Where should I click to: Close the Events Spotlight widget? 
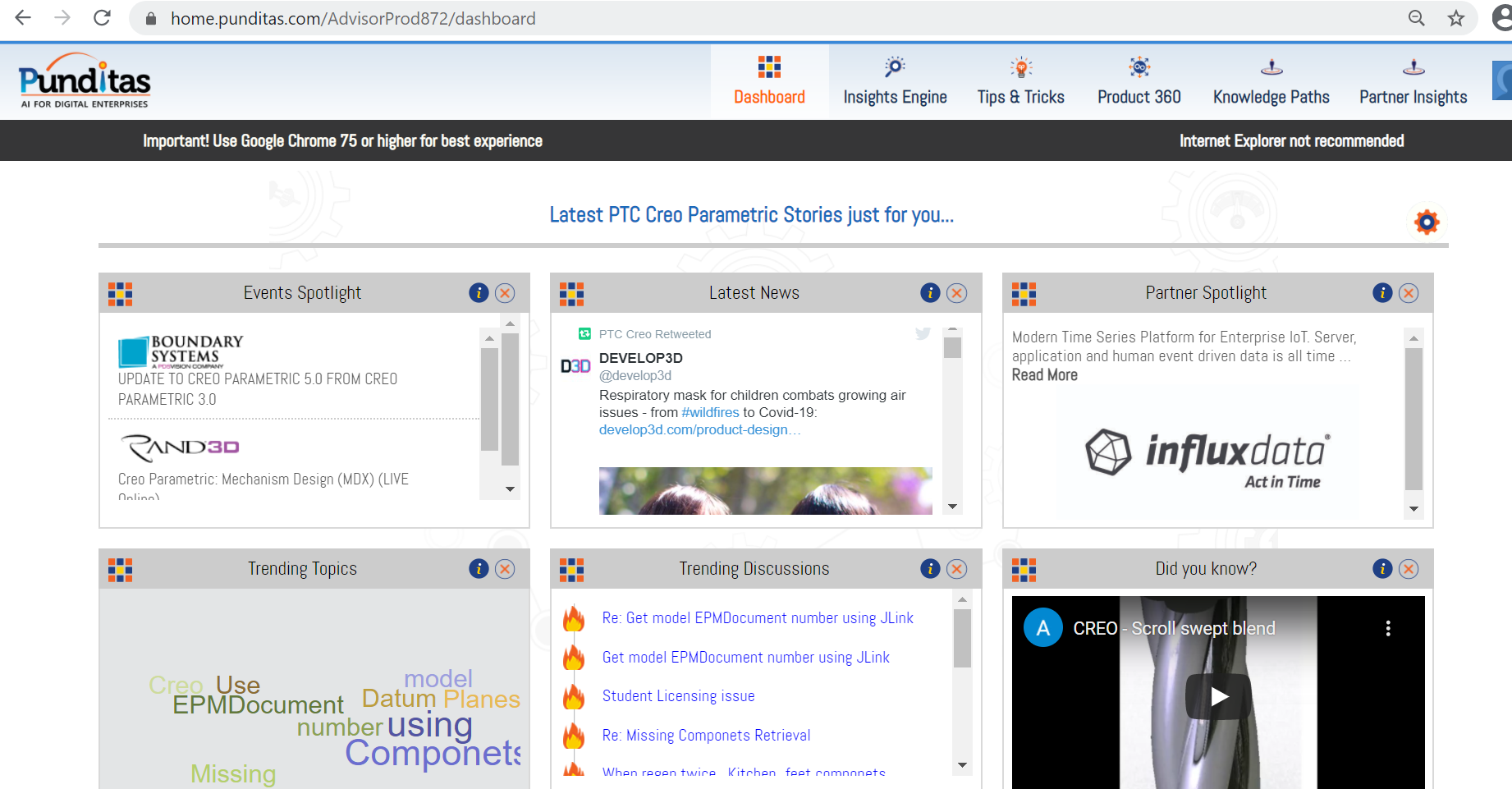(506, 293)
